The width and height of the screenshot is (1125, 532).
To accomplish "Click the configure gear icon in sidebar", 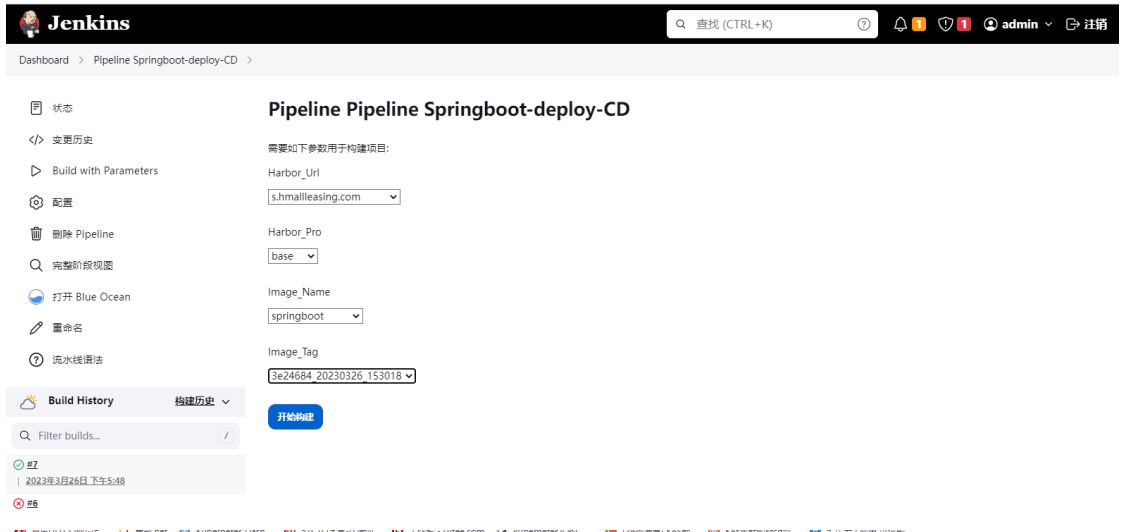I will [x=36, y=202].
